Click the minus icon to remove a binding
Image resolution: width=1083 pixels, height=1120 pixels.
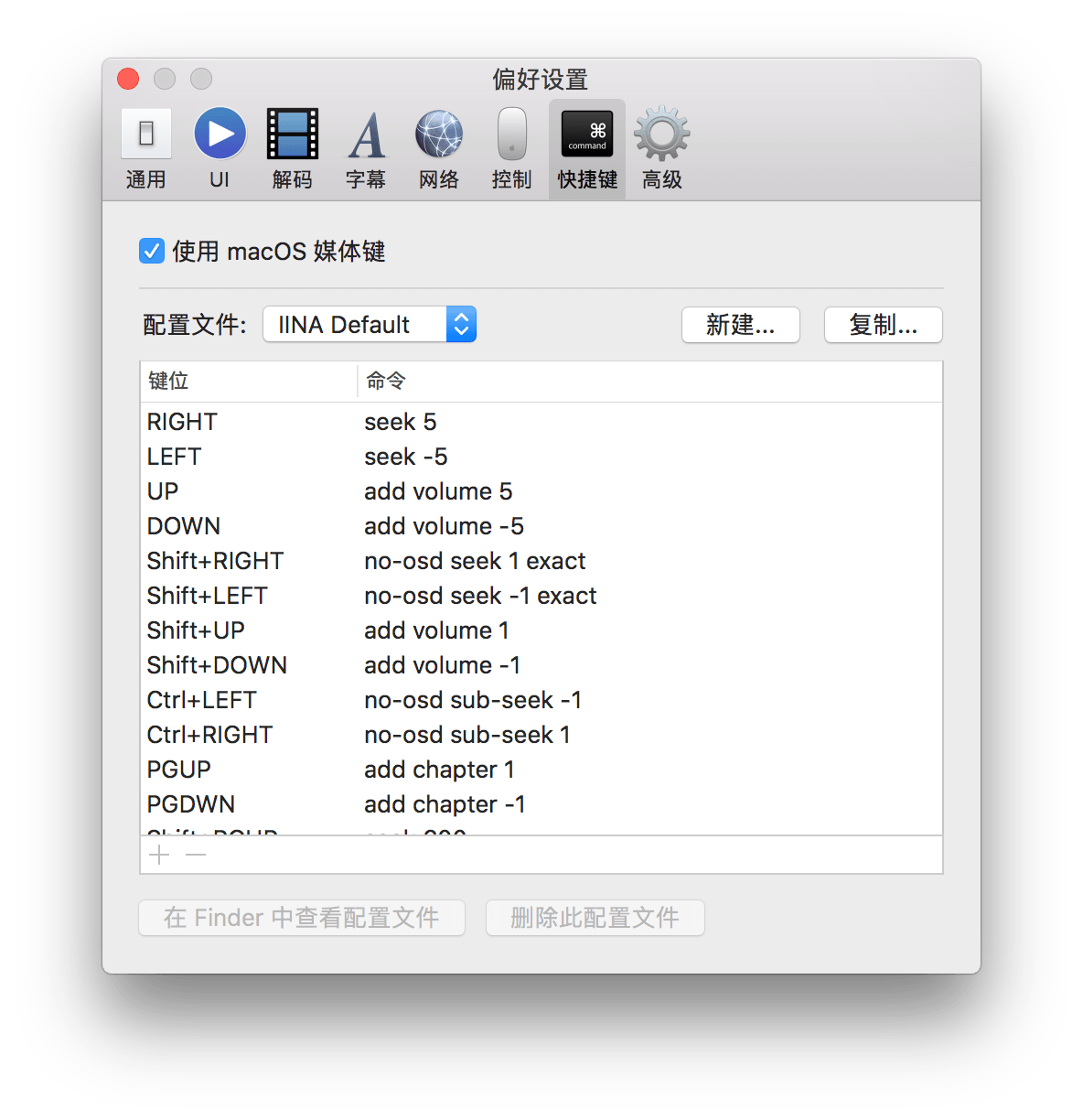(x=196, y=855)
